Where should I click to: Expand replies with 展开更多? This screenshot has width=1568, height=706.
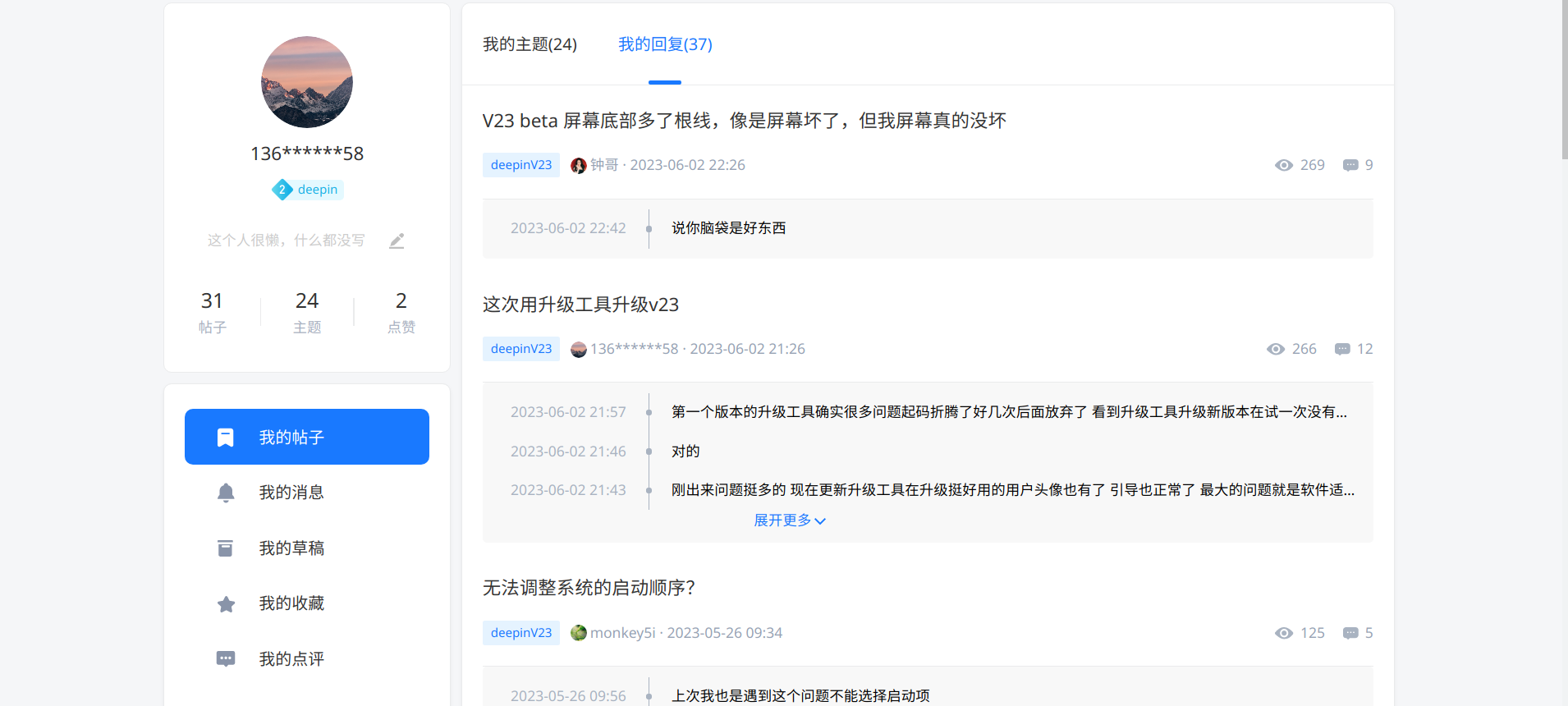790,520
